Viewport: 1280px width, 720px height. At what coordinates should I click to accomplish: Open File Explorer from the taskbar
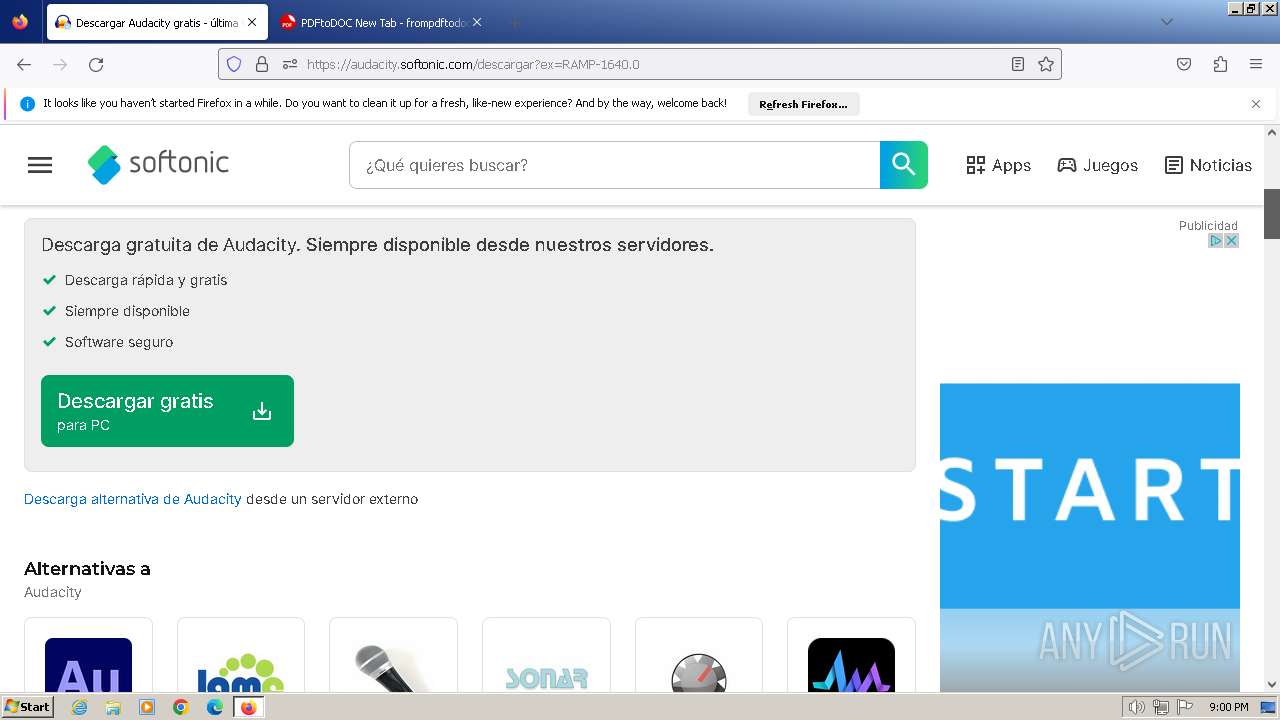[113, 707]
